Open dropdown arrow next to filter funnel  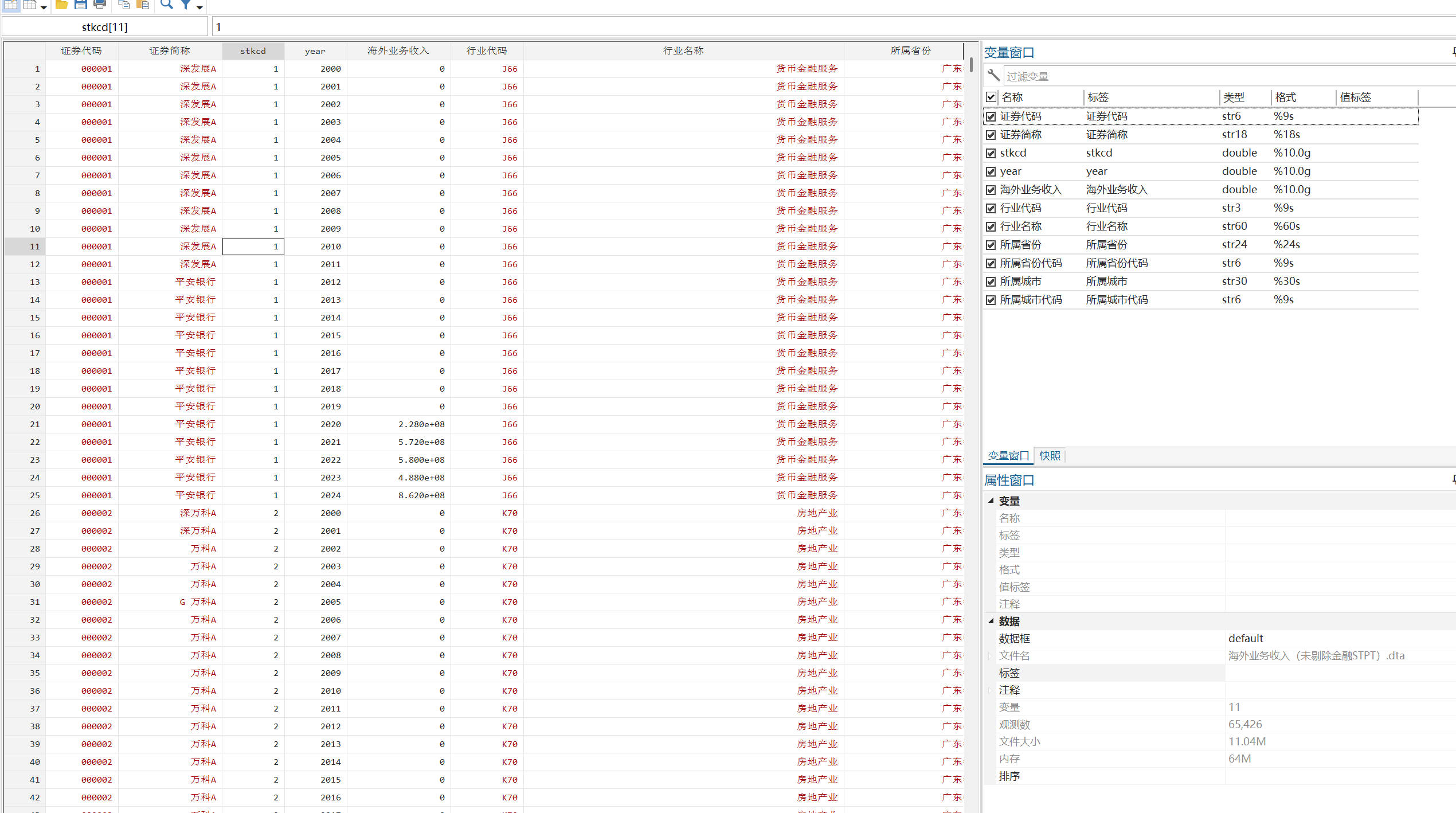[199, 7]
